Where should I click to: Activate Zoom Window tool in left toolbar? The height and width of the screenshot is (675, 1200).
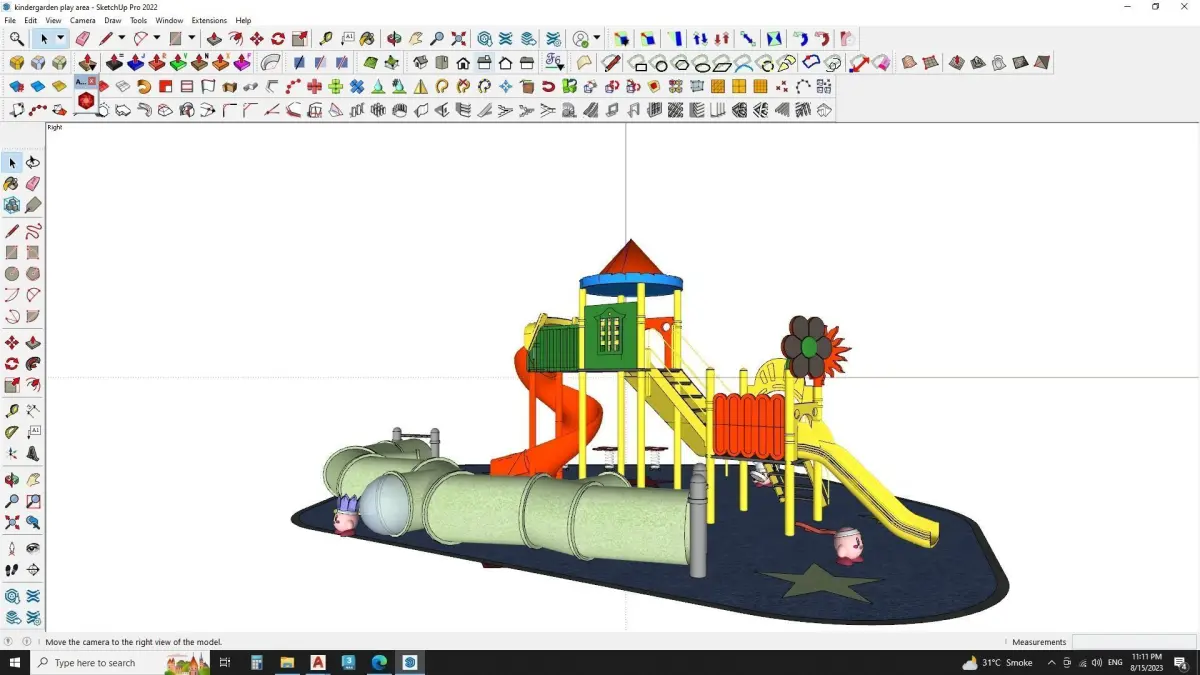pos(33,501)
